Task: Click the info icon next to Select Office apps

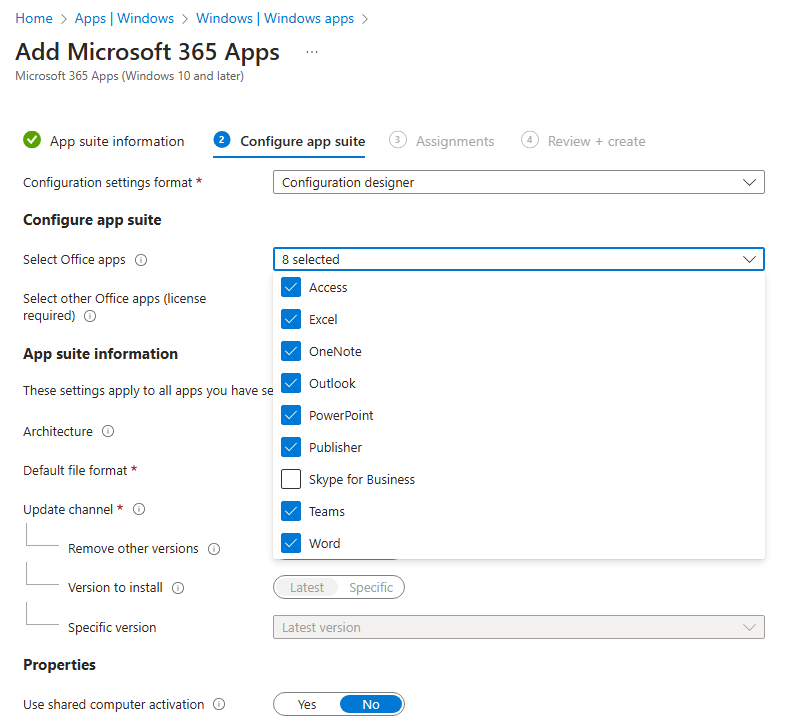Action: click(x=141, y=260)
